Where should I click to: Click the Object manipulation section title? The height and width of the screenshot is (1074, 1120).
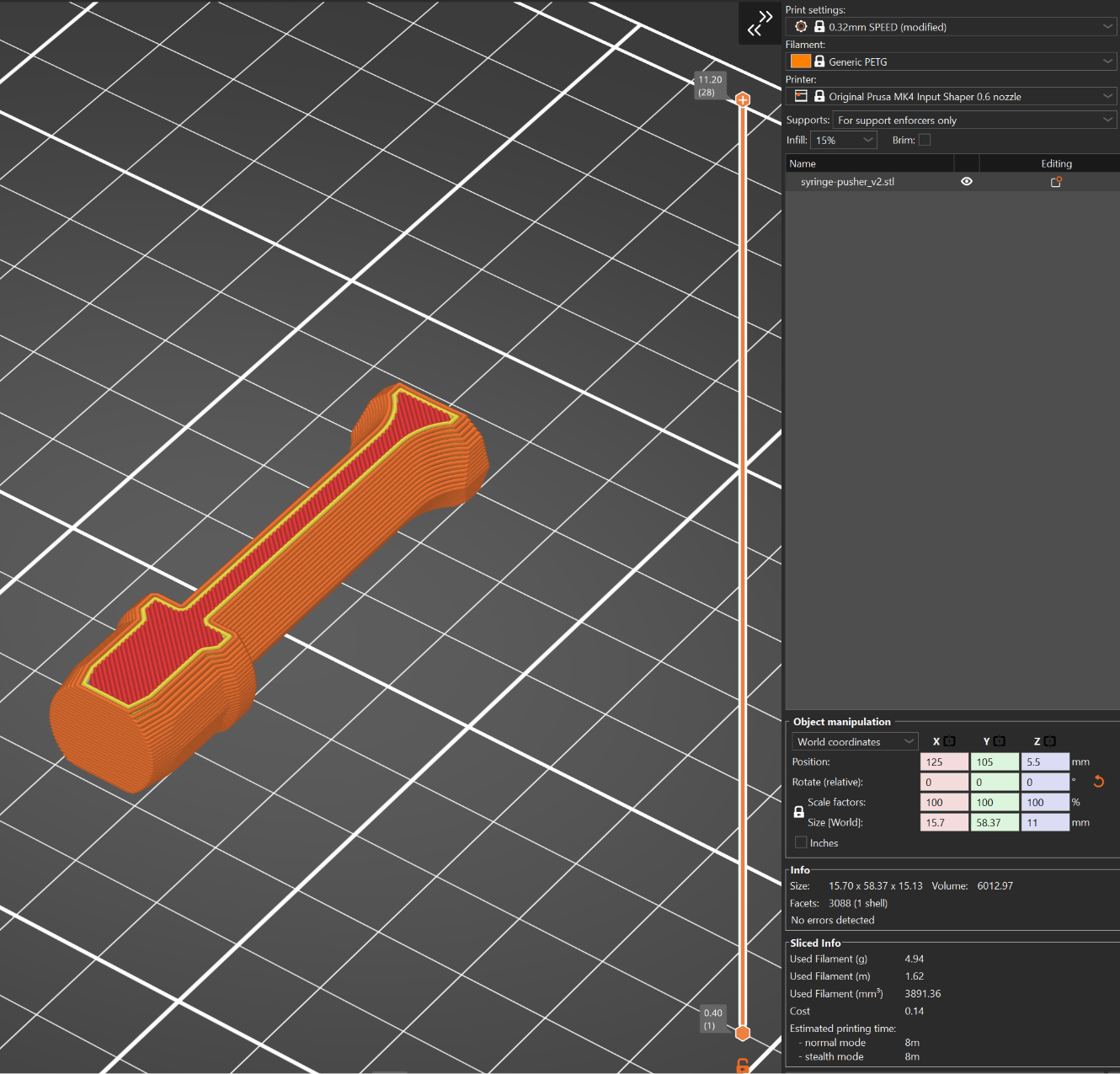click(841, 722)
